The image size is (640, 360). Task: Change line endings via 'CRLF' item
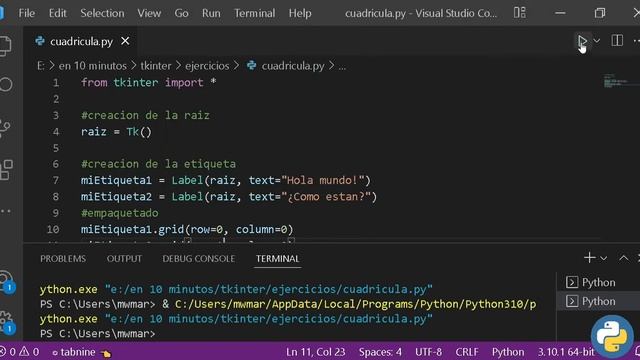click(x=467, y=352)
